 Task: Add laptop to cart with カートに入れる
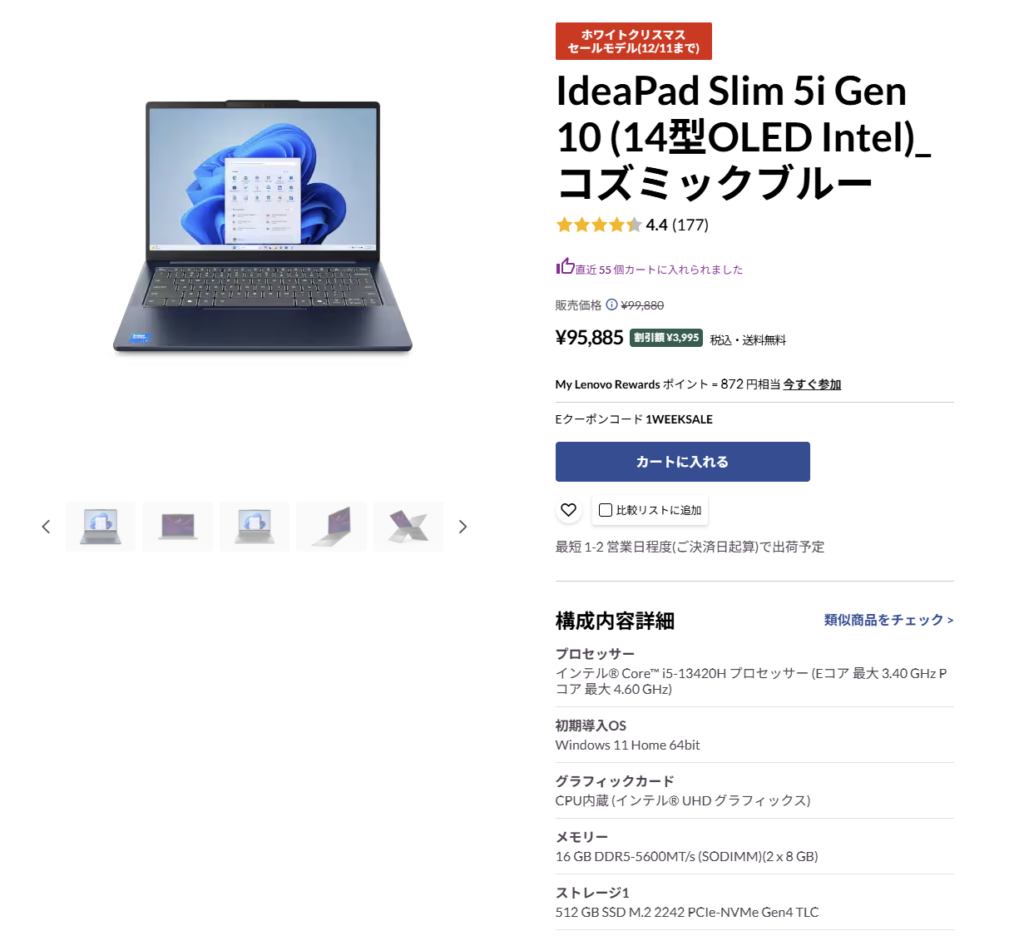click(682, 462)
